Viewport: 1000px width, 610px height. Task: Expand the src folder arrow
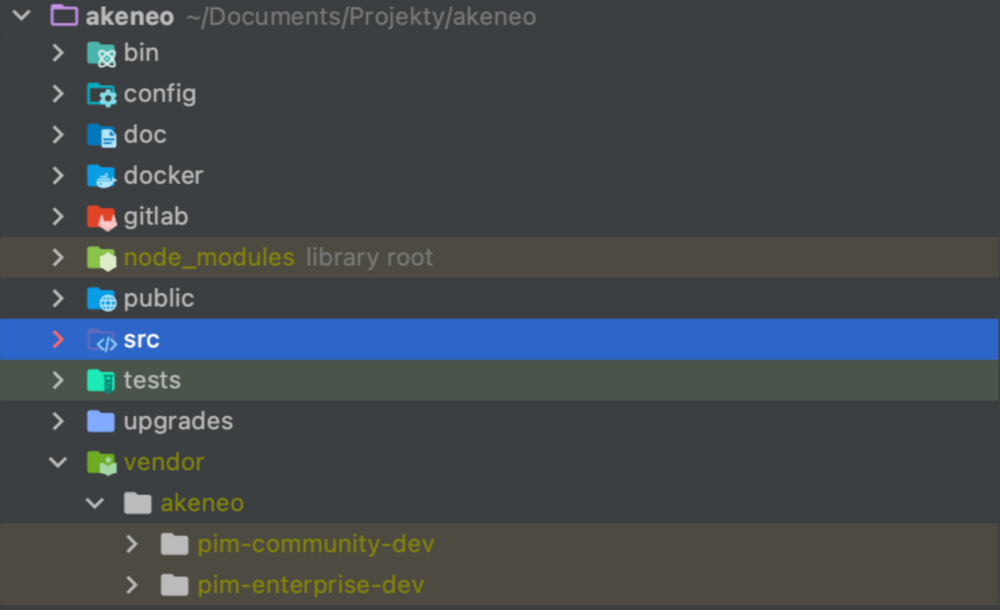coord(58,340)
